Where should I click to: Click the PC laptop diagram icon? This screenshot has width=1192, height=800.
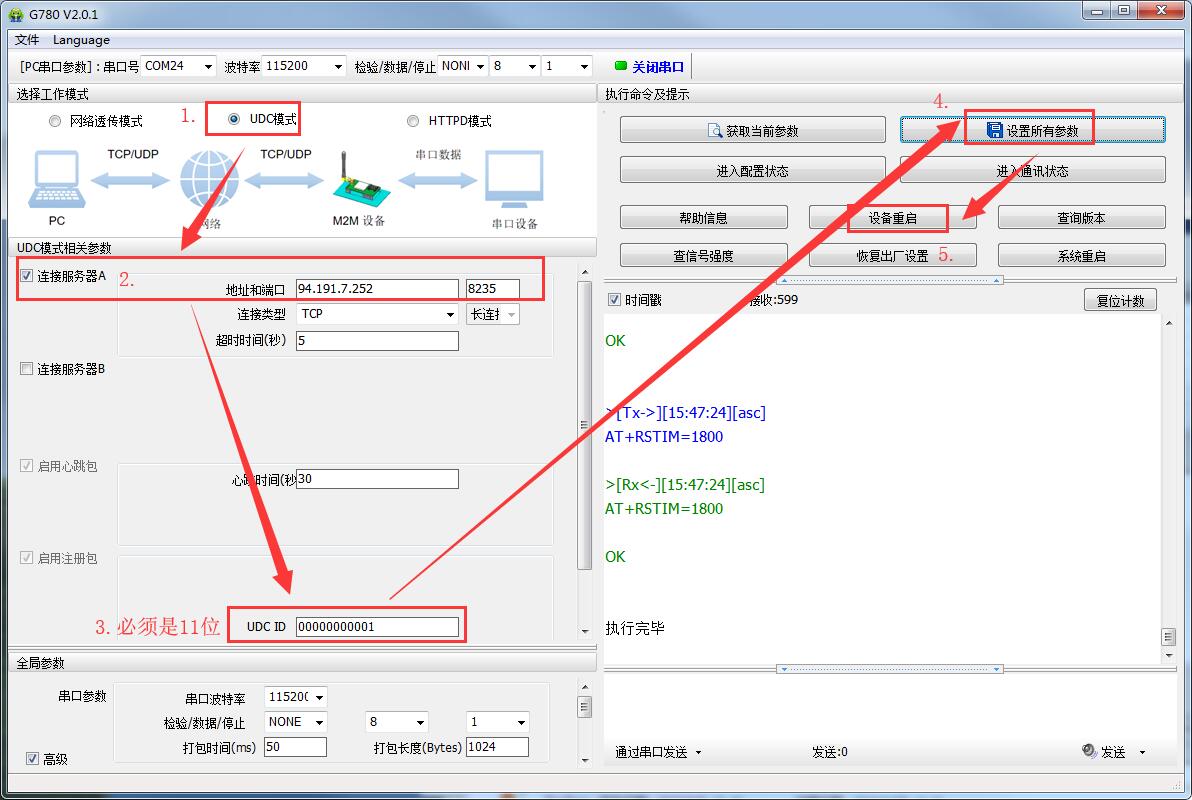point(56,181)
